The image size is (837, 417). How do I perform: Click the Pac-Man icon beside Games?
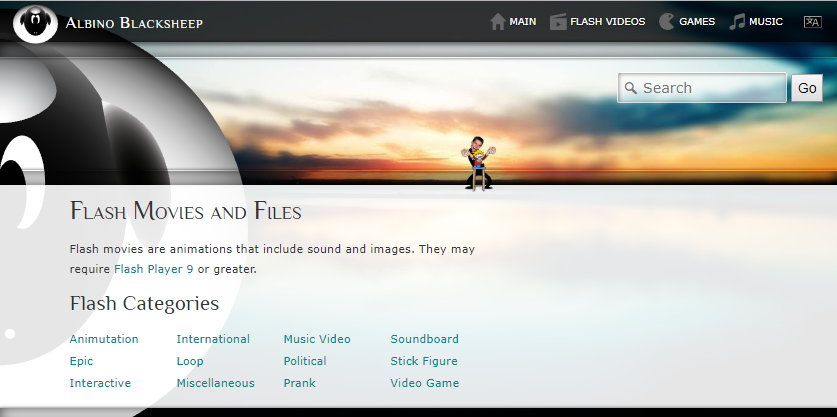pos(666,22)
